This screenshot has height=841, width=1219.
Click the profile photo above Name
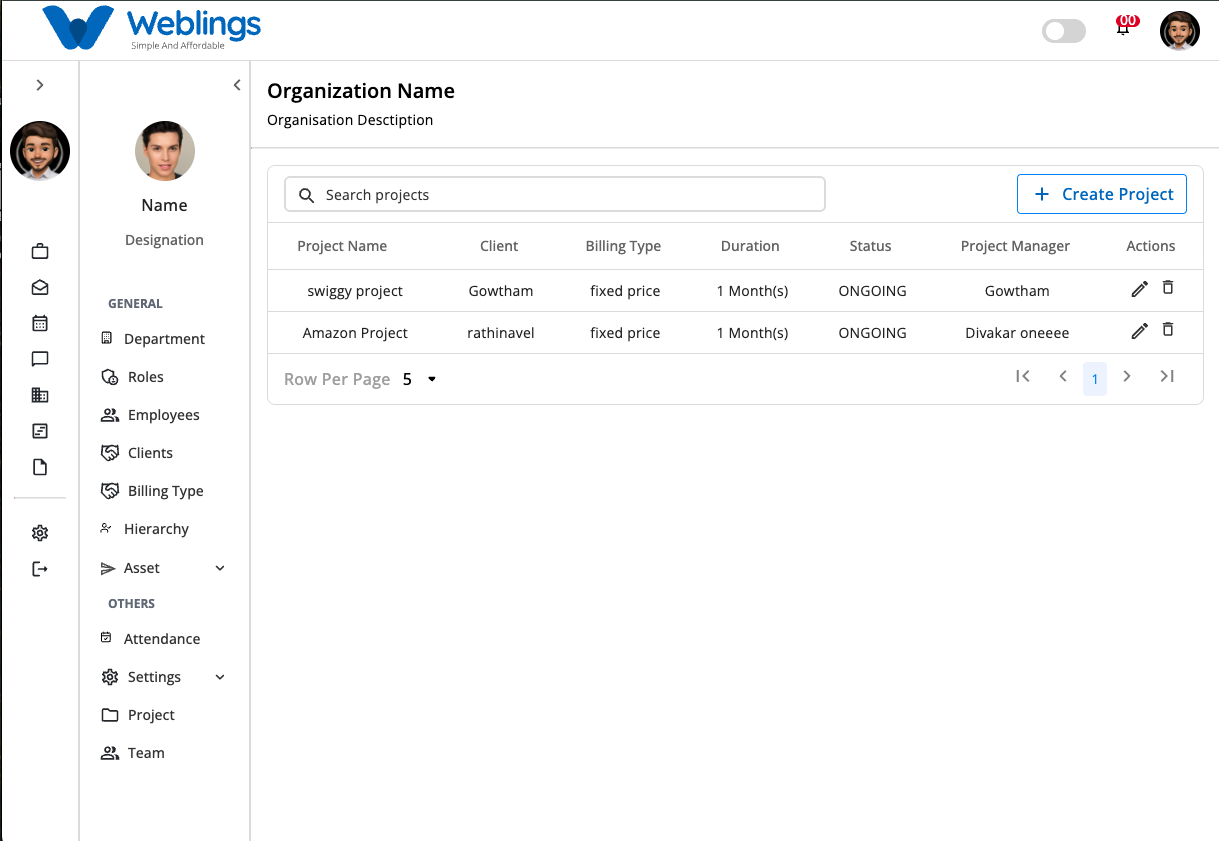click(165, 152)
